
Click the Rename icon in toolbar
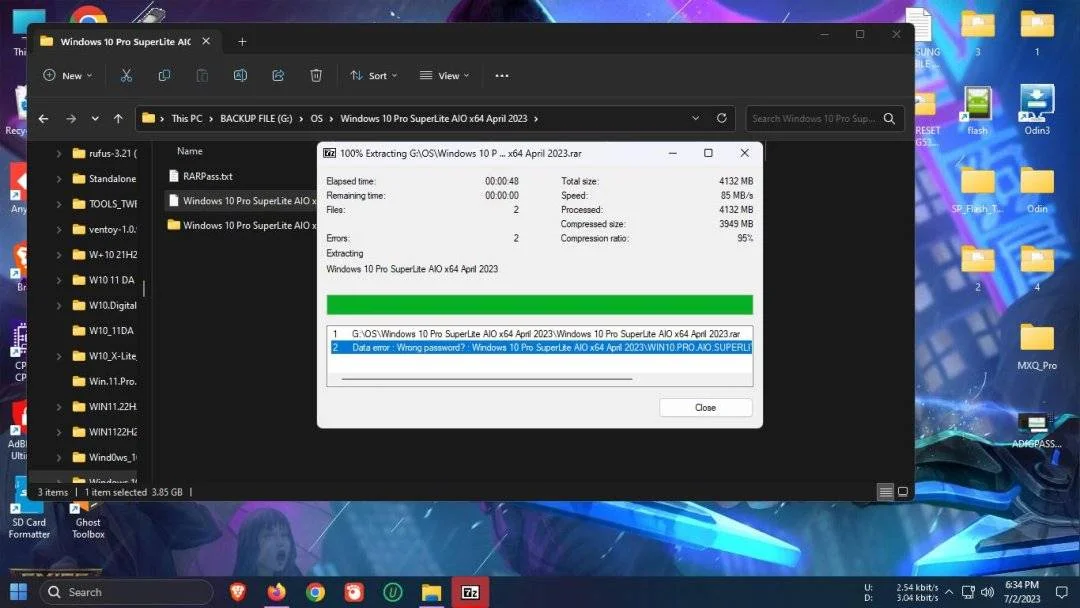[240, 76]
